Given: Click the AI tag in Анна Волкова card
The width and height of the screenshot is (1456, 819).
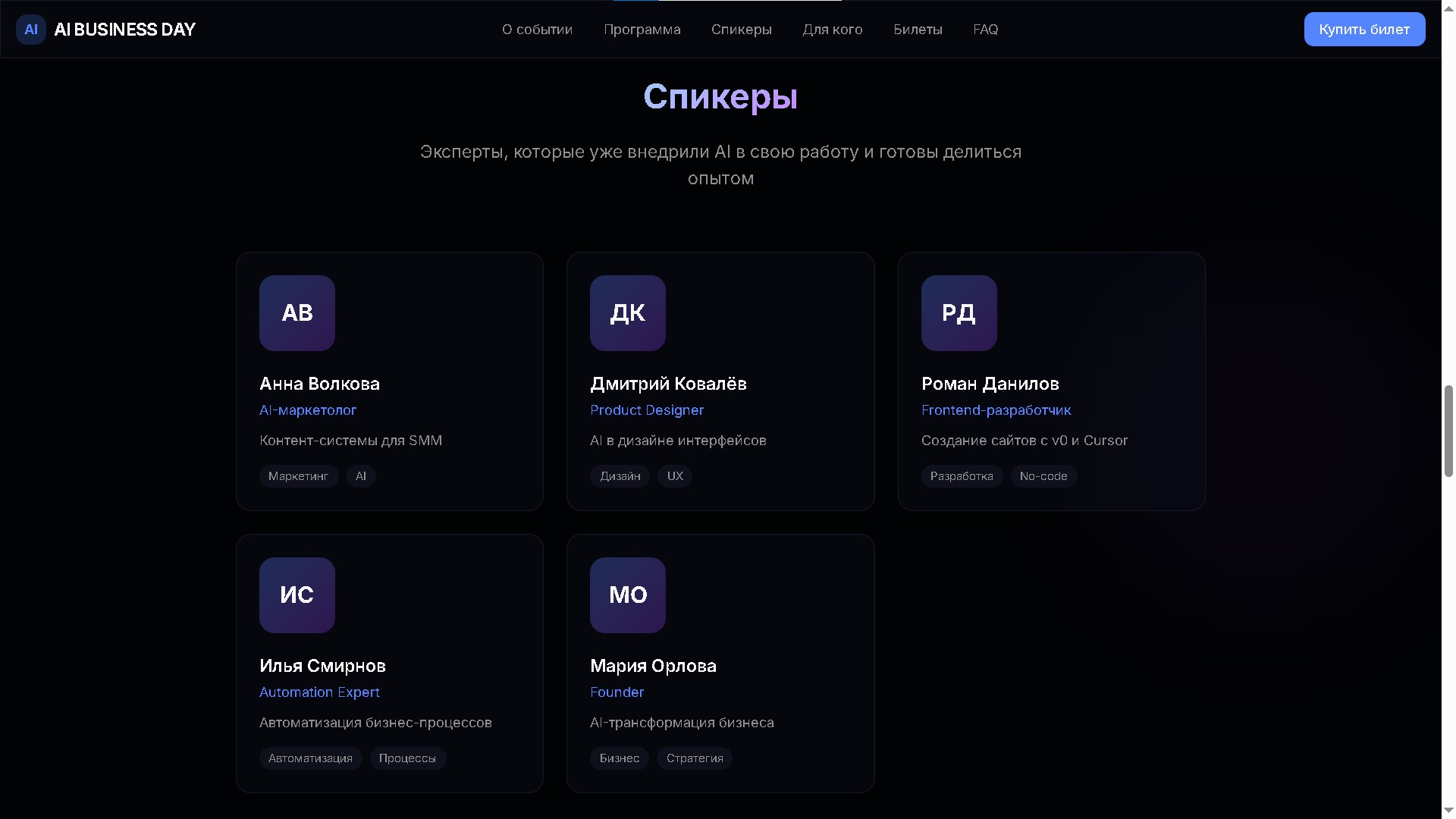Looking at the screenshot, I should tap(361, 476).
